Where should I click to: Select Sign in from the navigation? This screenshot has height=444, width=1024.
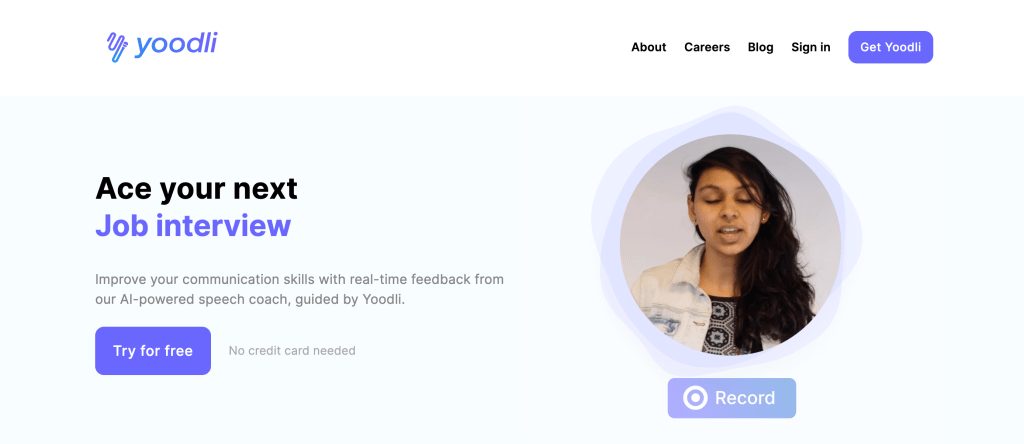pos(810,47)
